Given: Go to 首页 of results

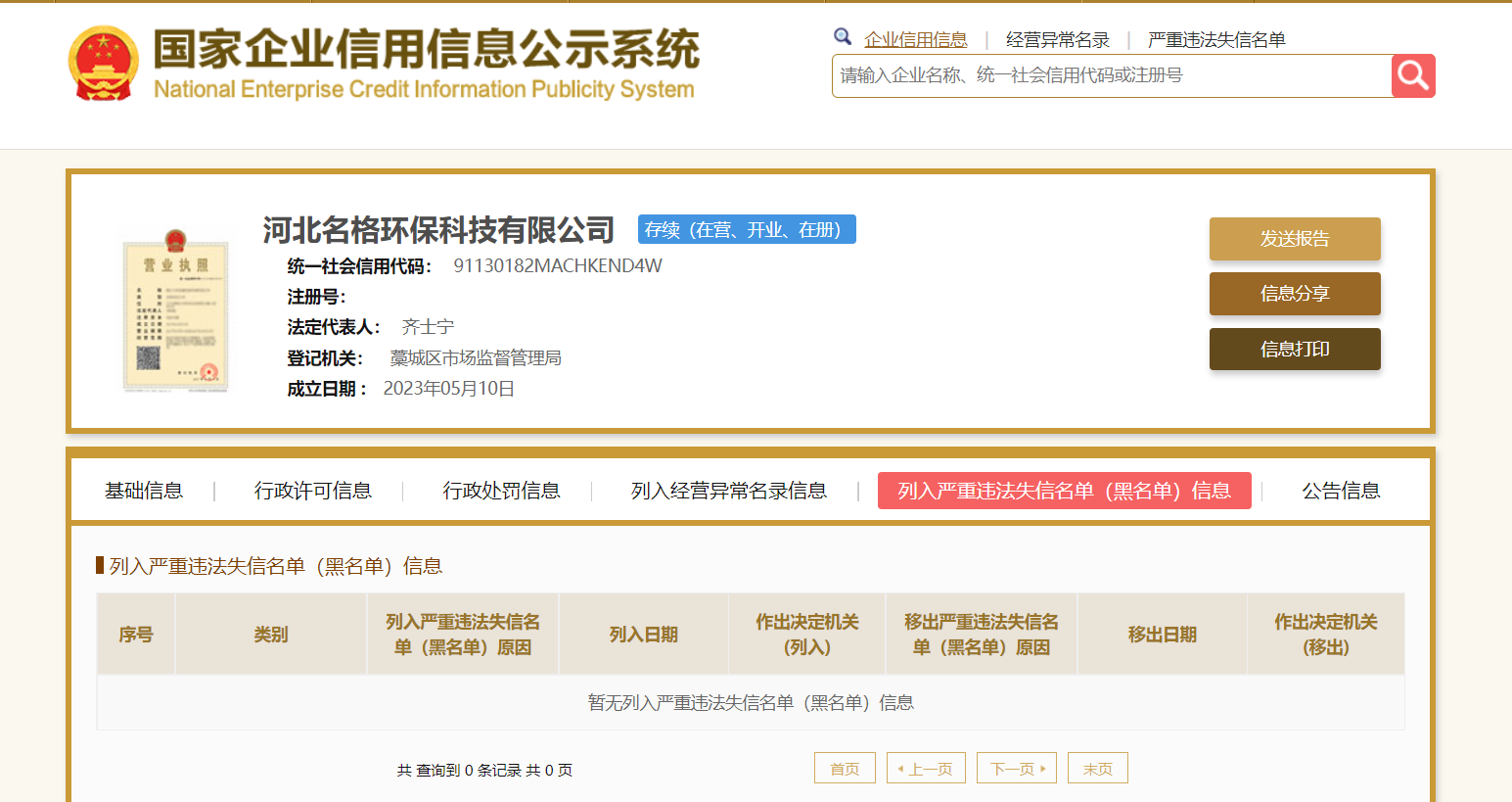Looking at the screenshot, I should click(x=845, y=769).
